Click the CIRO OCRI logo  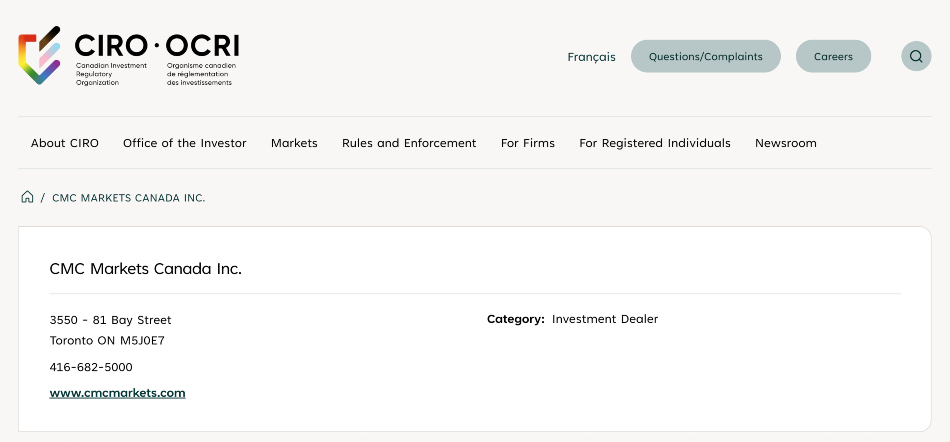pos(129,56)
